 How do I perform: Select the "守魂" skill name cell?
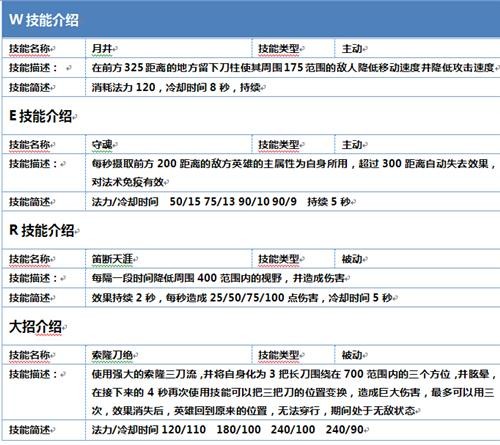coord(168,145)
